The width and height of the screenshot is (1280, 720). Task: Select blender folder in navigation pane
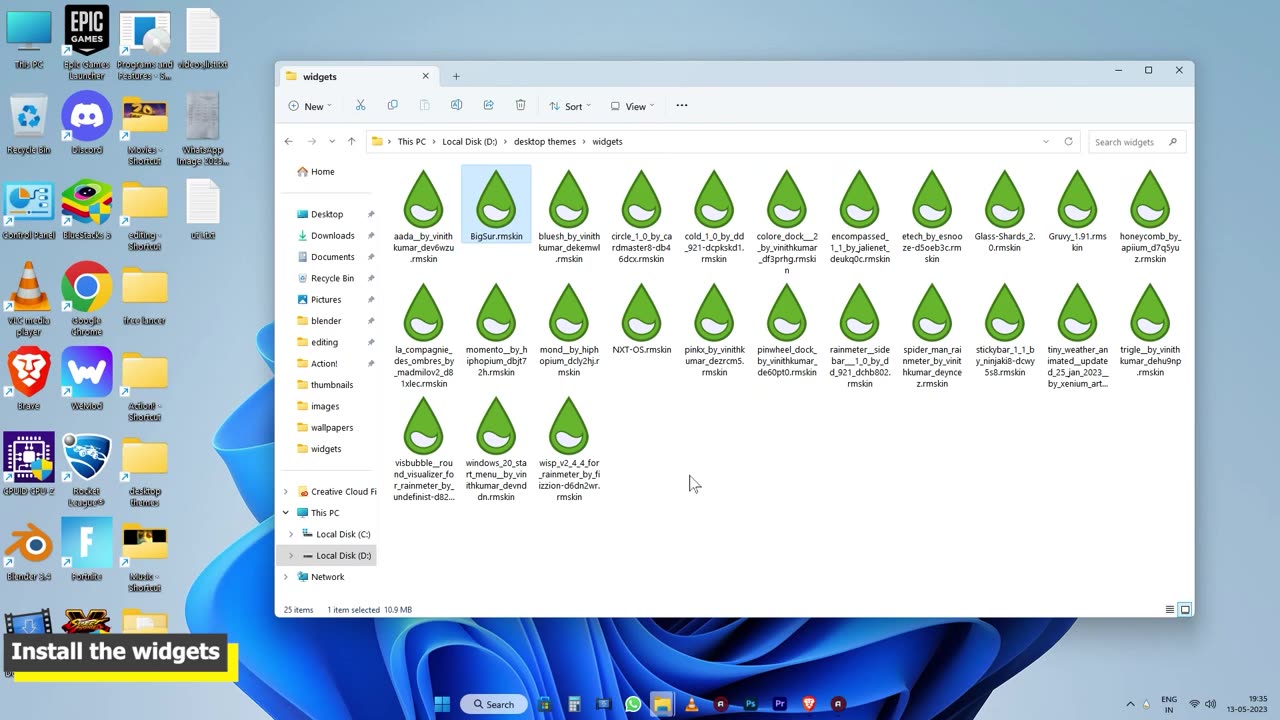tap(326, 321)
